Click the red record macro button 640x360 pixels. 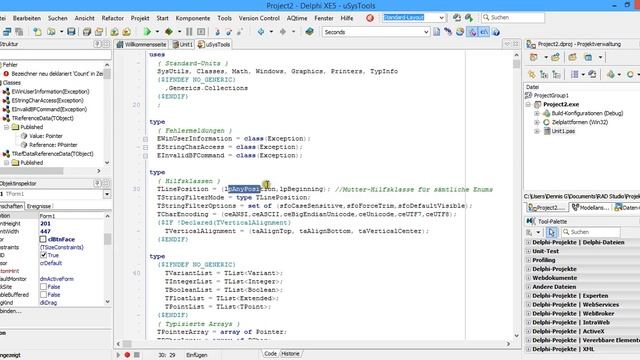(x=127, y=355)
